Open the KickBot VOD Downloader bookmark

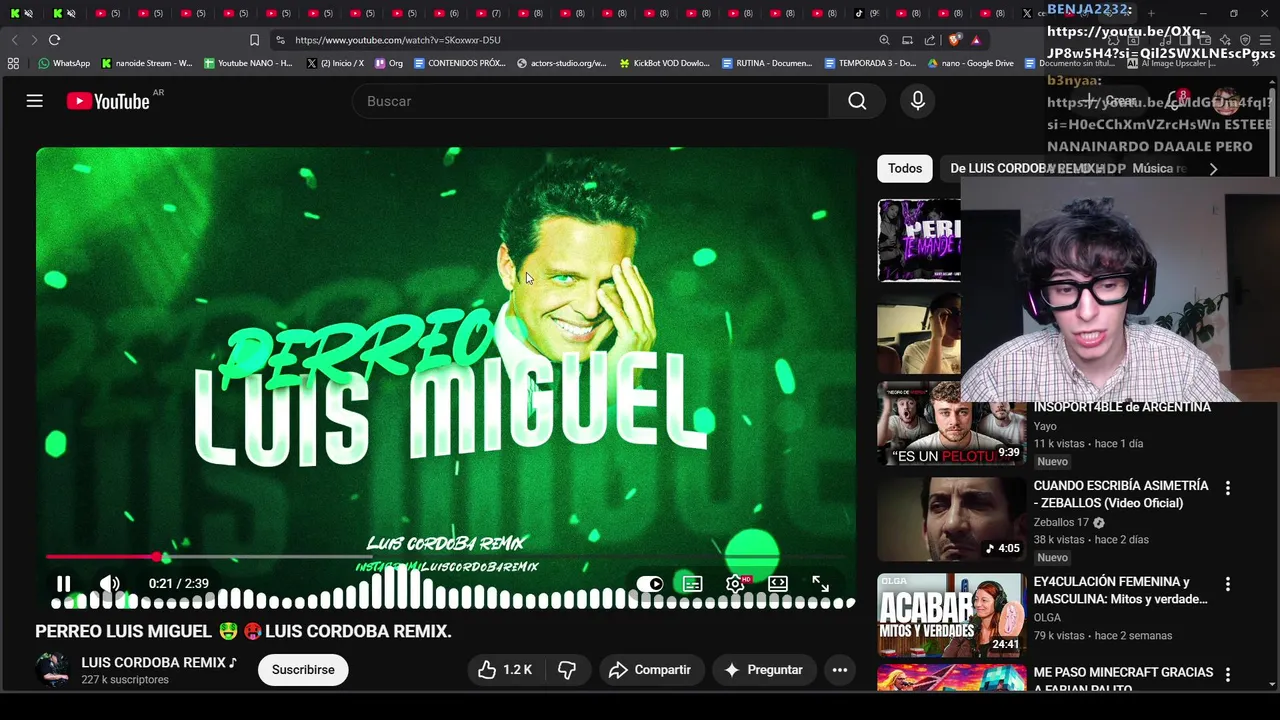point(665,63)
